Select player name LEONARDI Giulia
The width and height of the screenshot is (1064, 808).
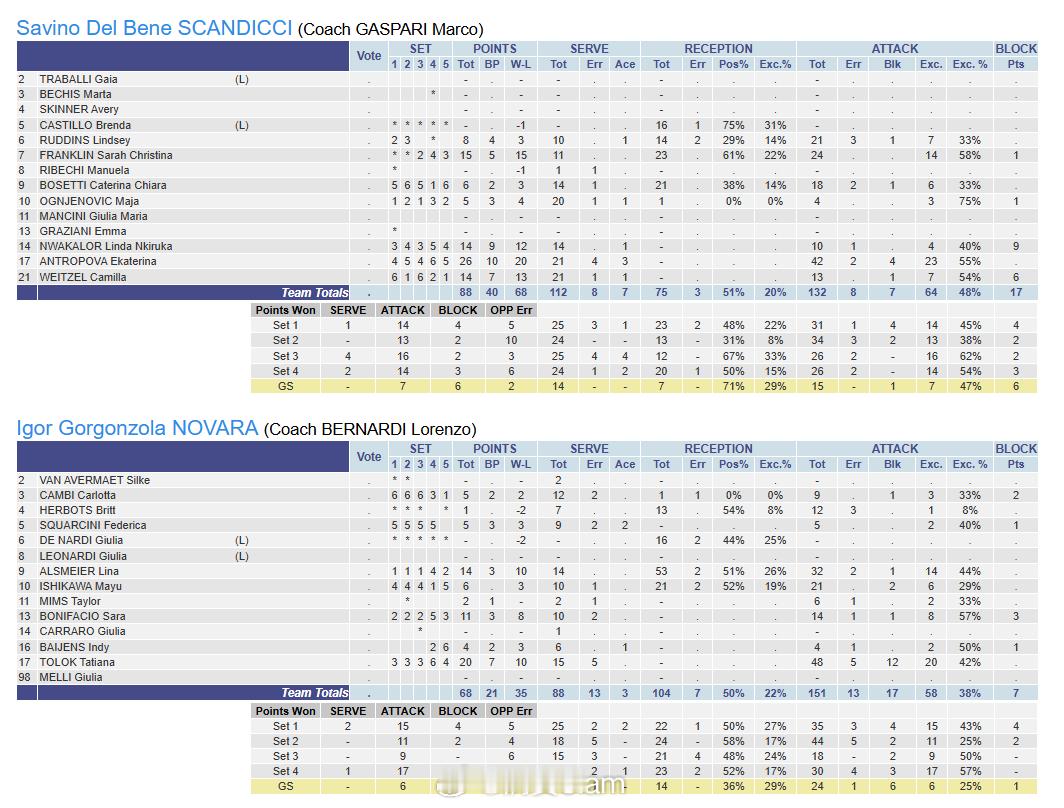coord(83,556)
